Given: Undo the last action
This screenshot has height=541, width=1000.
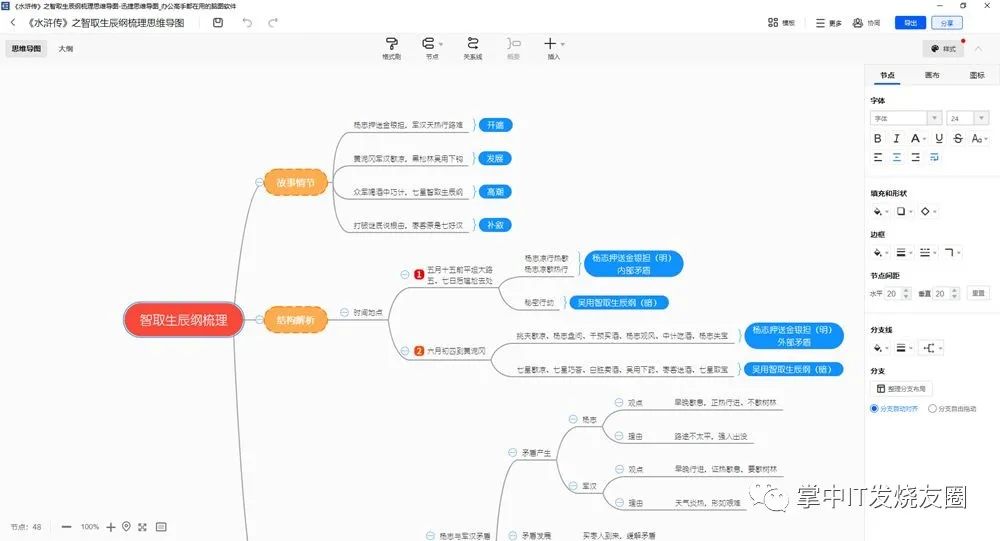Looking at the screenshot, I should click(x=247, y=23).
